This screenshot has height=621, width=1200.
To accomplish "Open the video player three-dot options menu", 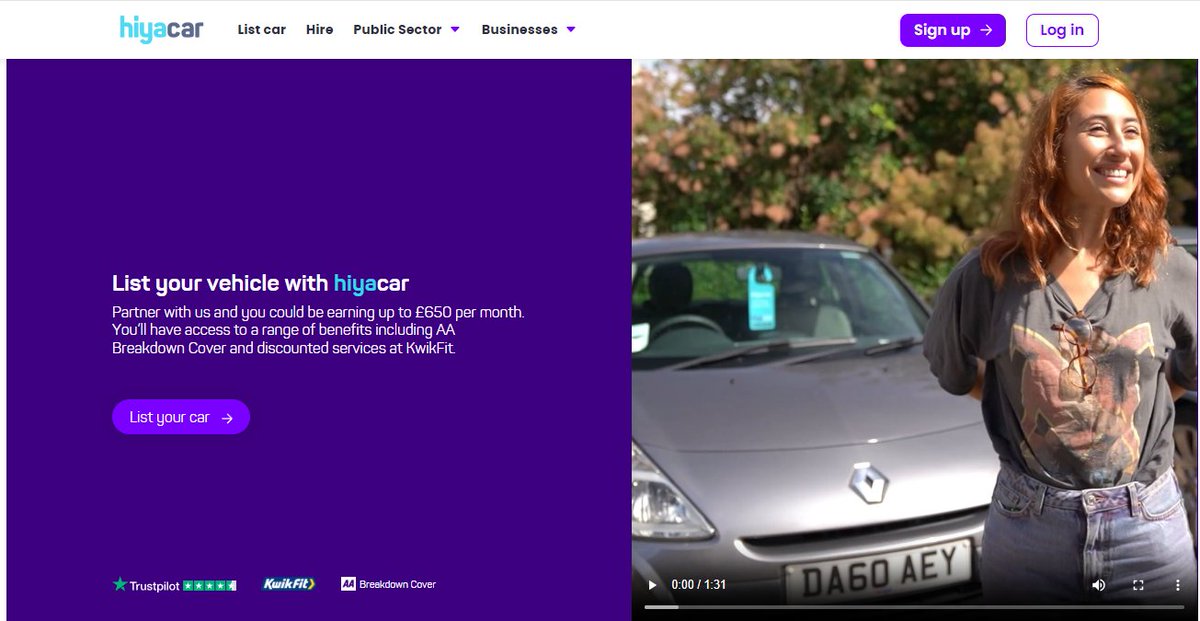I will click(x=1177, y=585).
